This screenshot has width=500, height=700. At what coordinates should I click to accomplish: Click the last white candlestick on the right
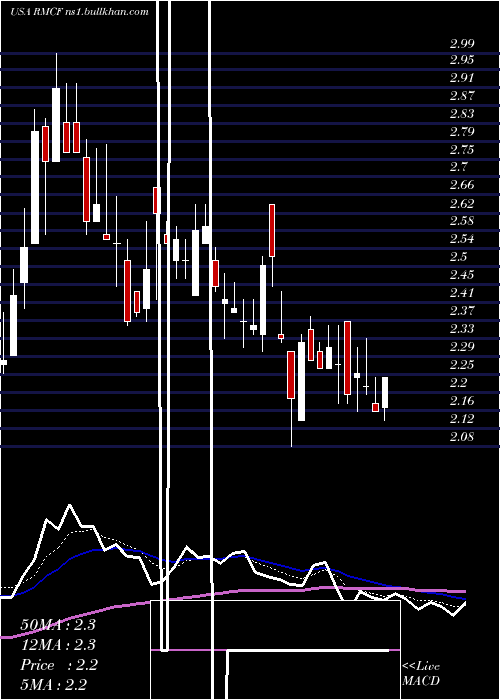(385, 392)
